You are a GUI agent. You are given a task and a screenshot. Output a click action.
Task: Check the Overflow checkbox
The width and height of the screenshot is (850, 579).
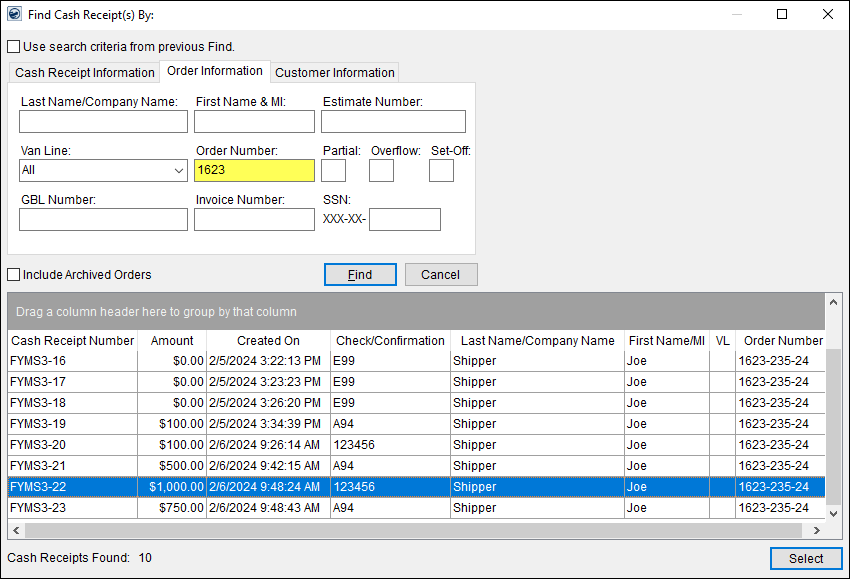coord(381,170)
